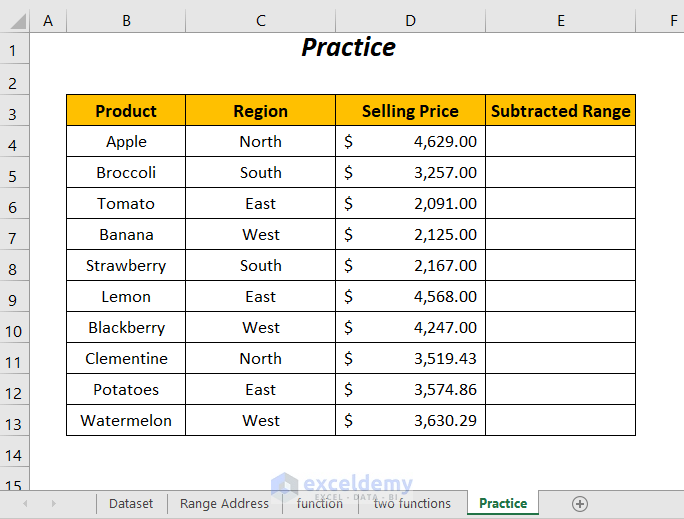The height and width of the screenshot is (519, 684).
Task: Switch to the two functions sheet tab
Action: pos(412,503)
